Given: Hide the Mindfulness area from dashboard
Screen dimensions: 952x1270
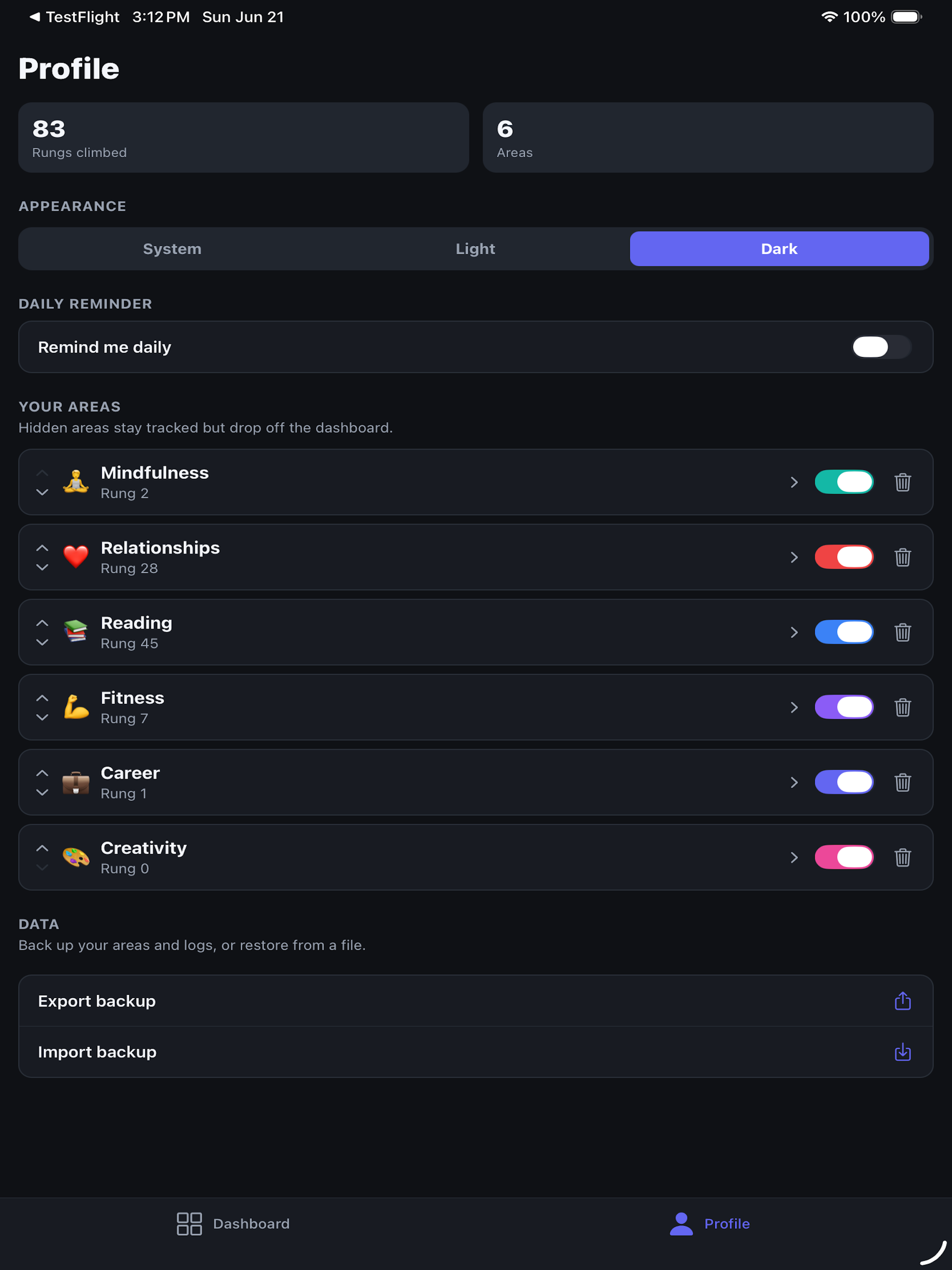Looking at the screenshot, I should click(844, 482).
